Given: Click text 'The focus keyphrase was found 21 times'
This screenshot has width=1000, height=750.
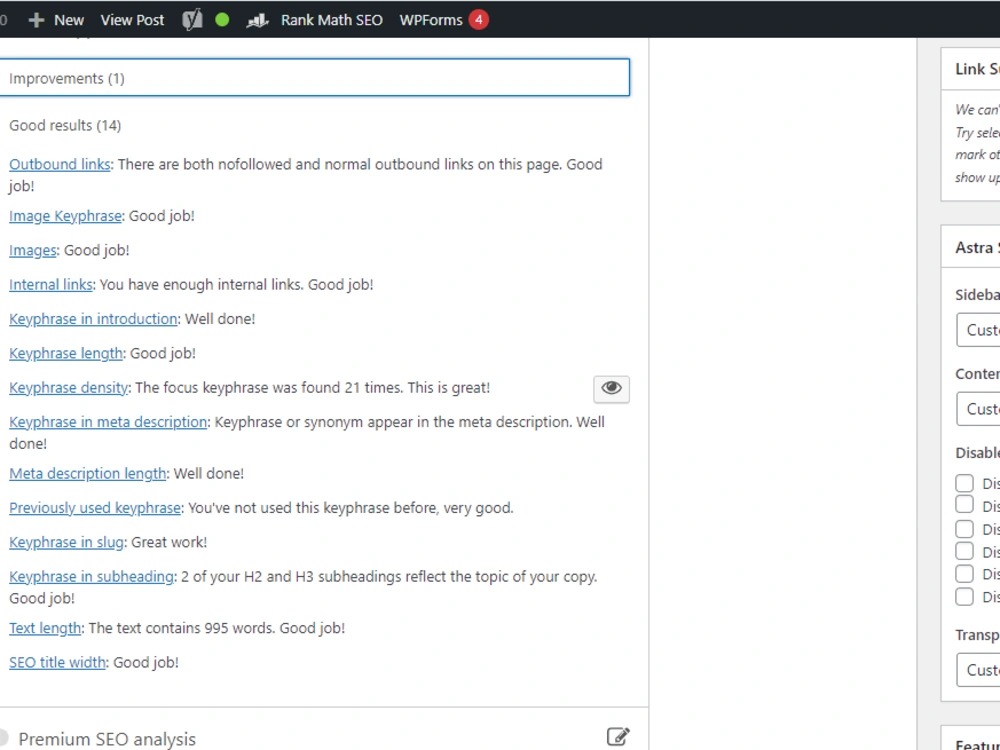Looking at the screenshot, I should coord(267,388).
